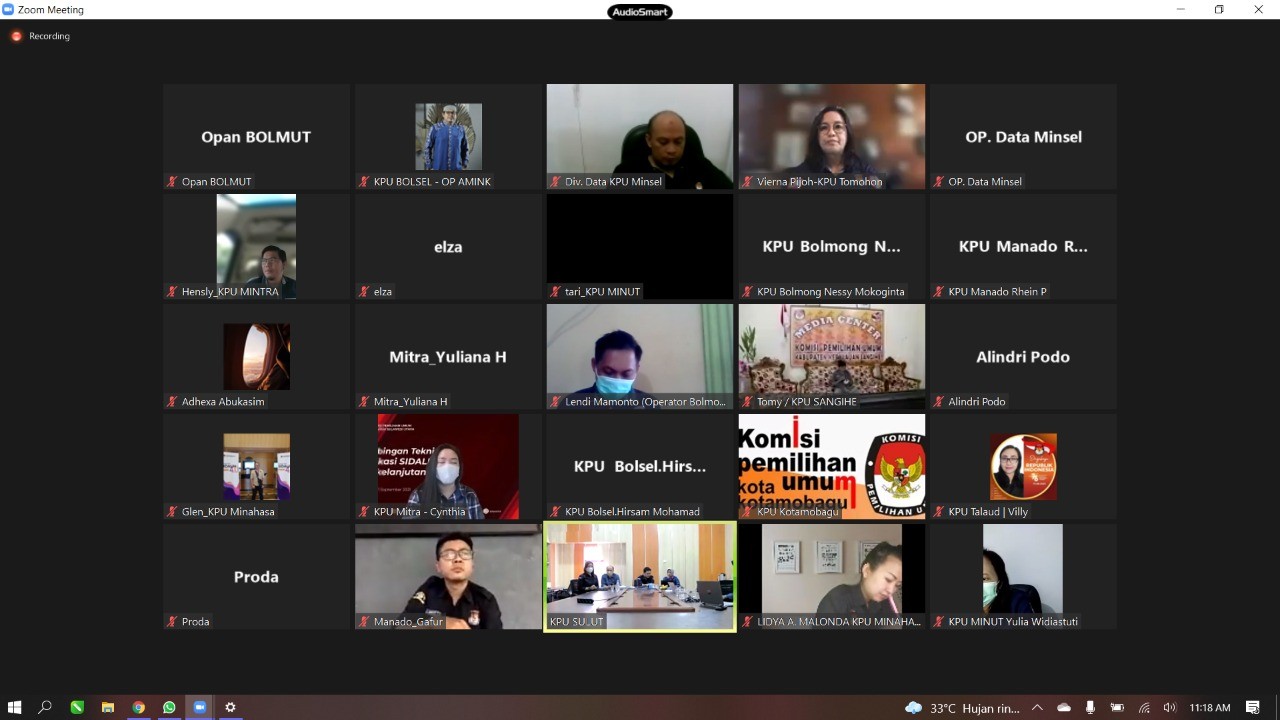
Task: Click the Manado_Gafur participant video
Action: coord(448,576)
